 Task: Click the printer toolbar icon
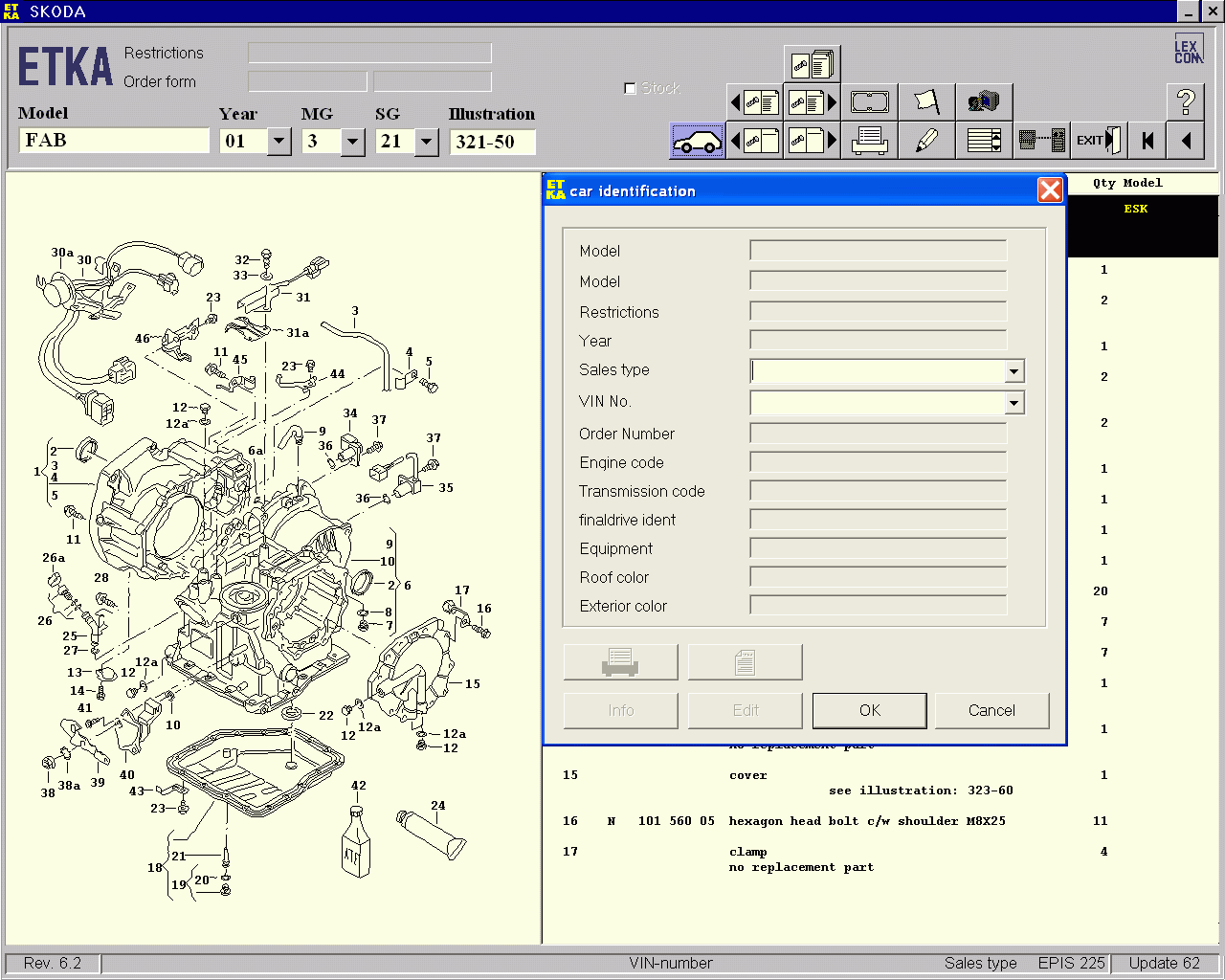click(870, 141)
